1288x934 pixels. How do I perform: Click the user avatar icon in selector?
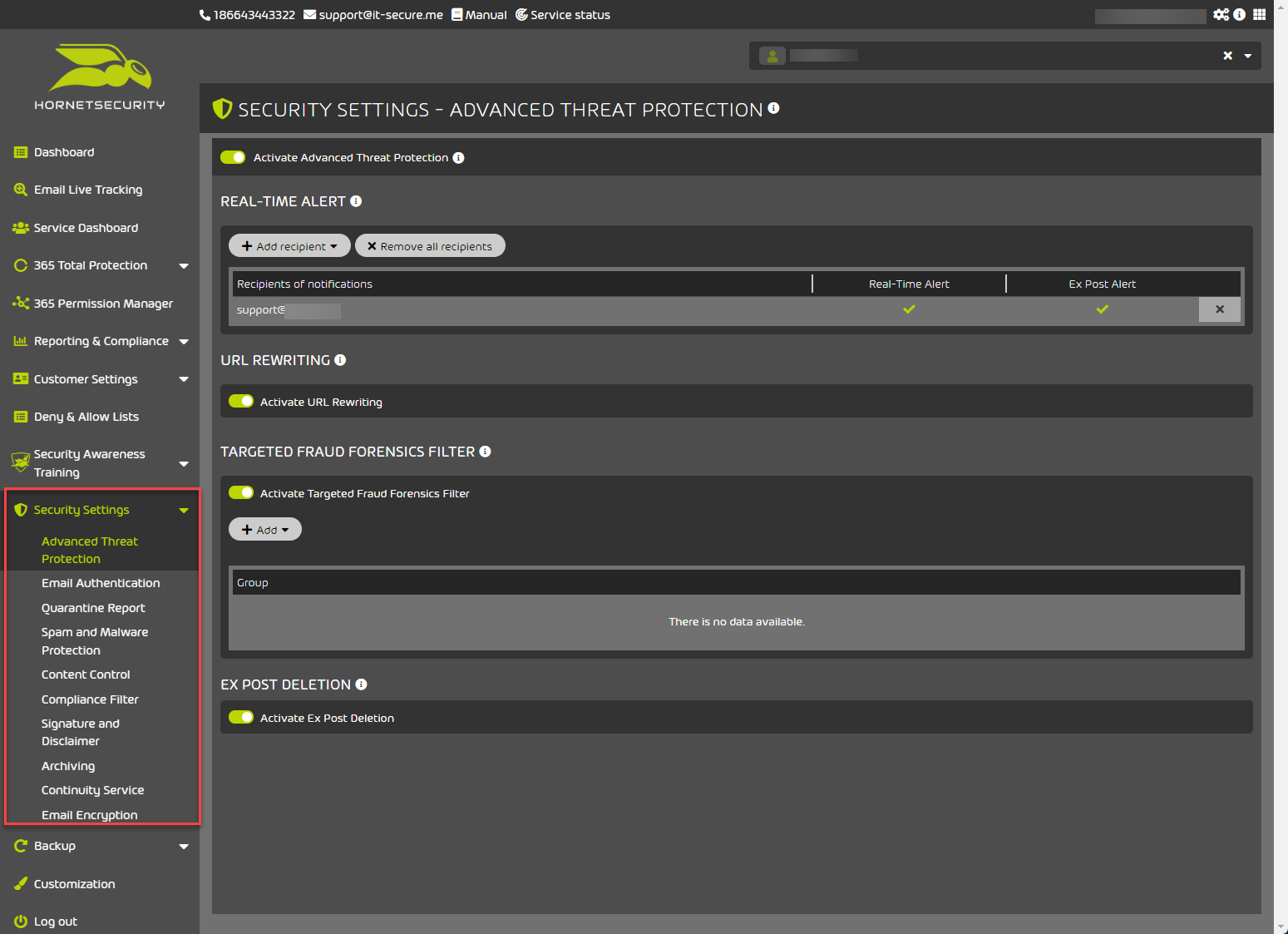point(772,56)
